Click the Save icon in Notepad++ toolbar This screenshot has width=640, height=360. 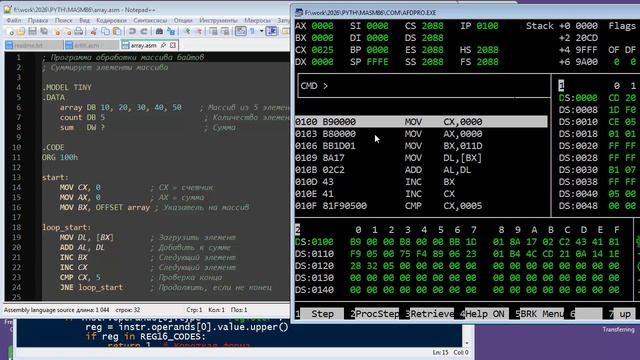(32, 31)
